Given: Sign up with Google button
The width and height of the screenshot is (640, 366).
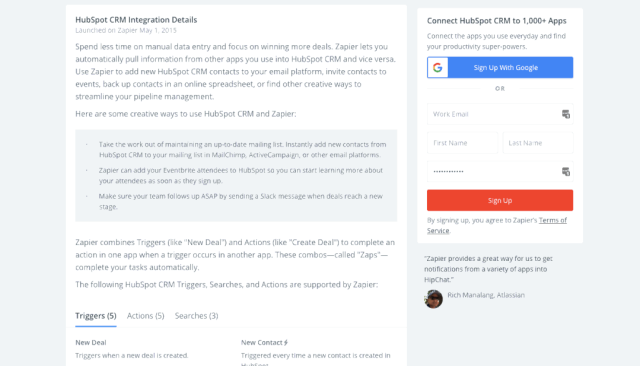Looking at the screenshot, I should point(500,67).
